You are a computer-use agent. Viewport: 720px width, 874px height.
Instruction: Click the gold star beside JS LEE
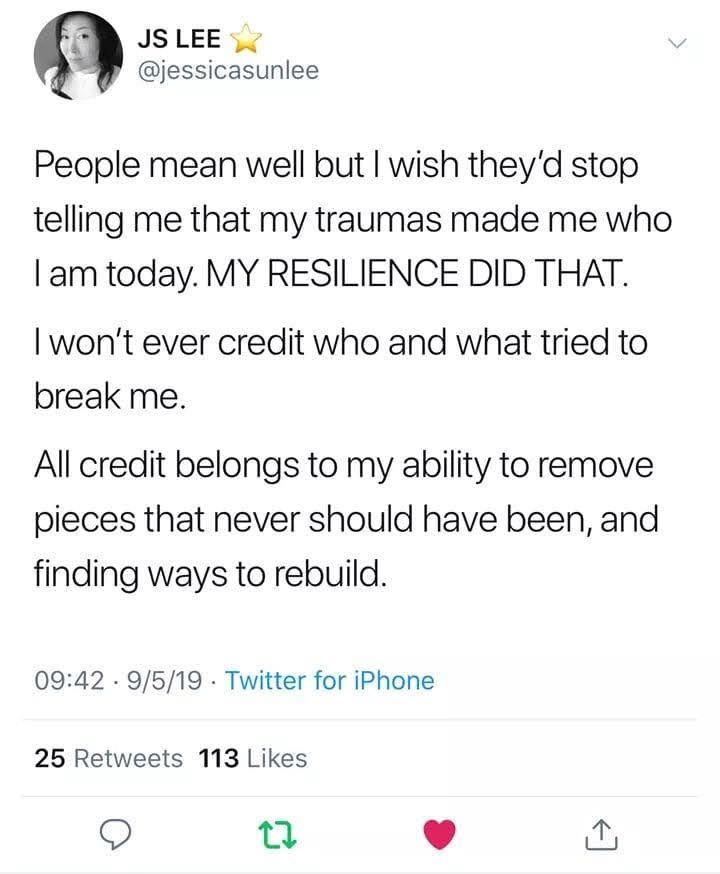pyautogui.click(x=245, y=40)
